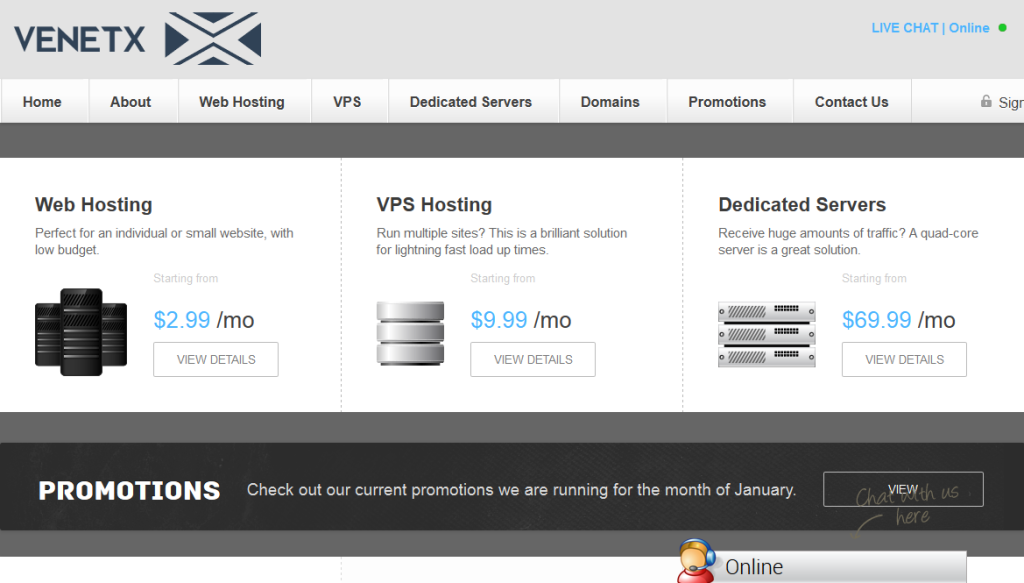Click 'Perfect for an individual or small website' text

pyautogui.click(x=164, y=242)
